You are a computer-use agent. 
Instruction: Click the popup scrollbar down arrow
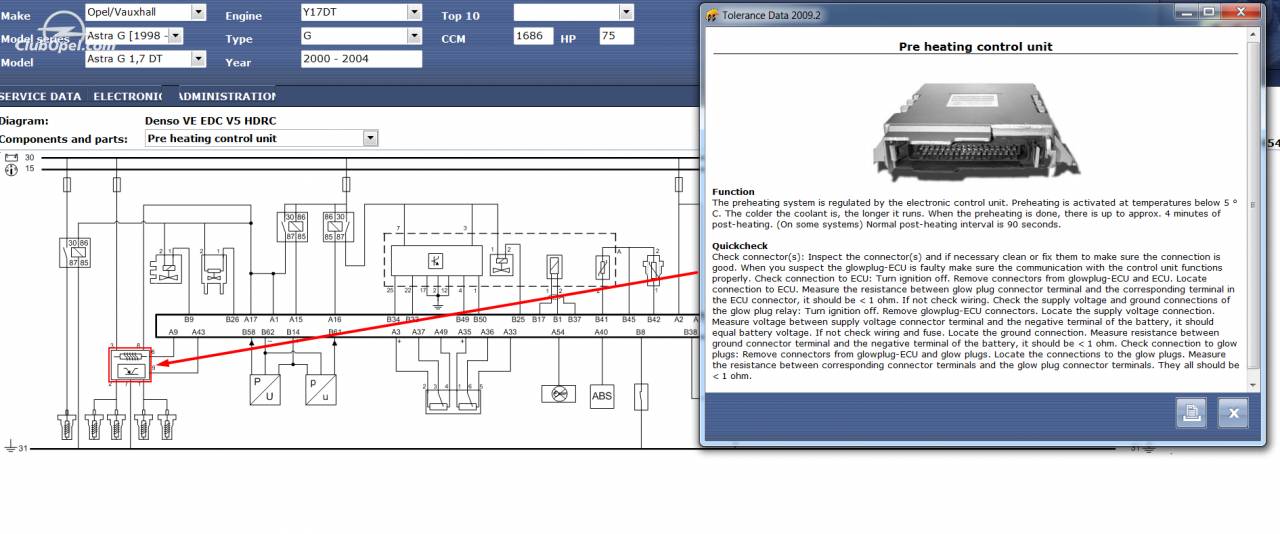1255,385
